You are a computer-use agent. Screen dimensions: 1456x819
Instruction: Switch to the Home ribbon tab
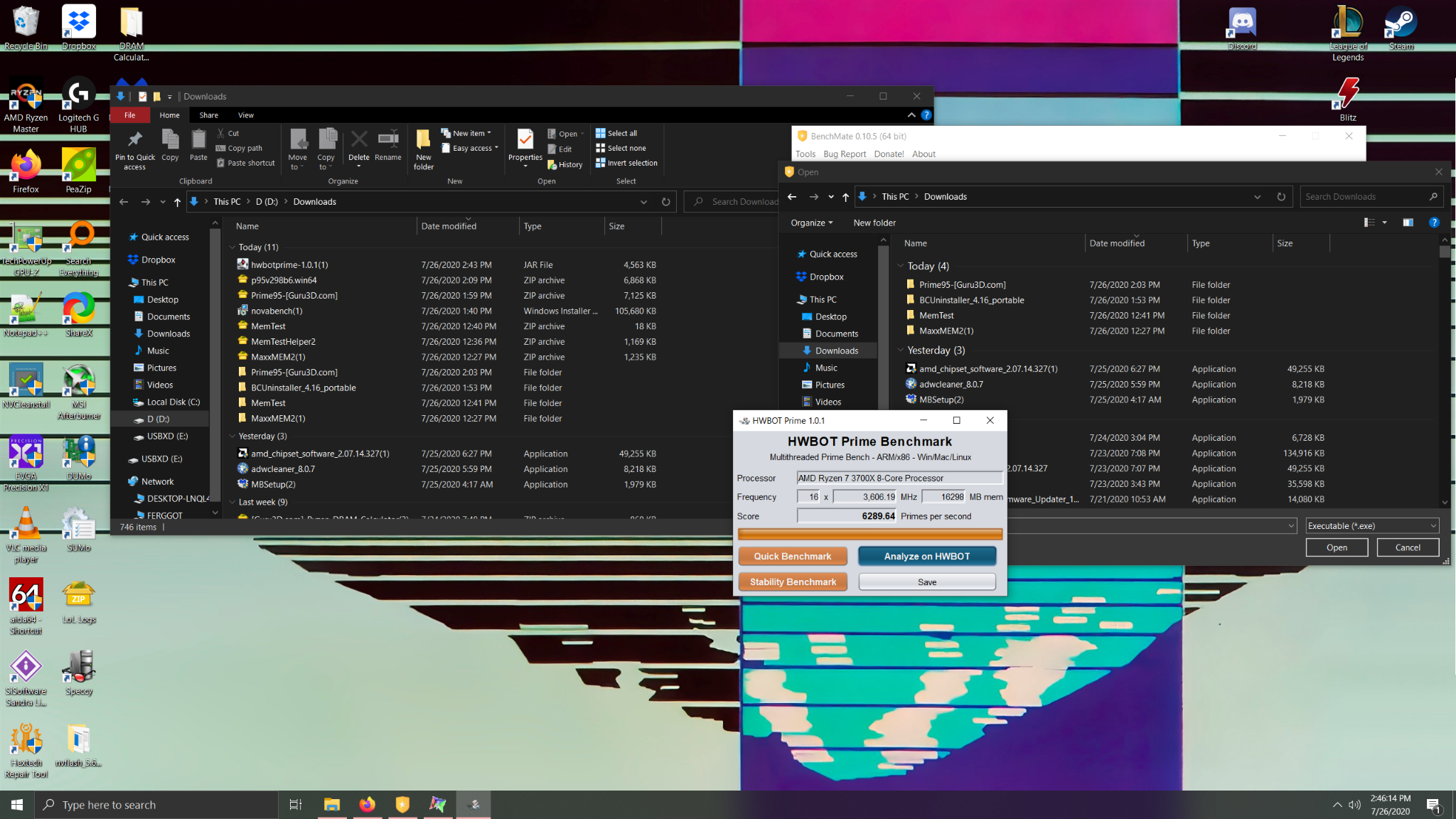tap(169, 115)
